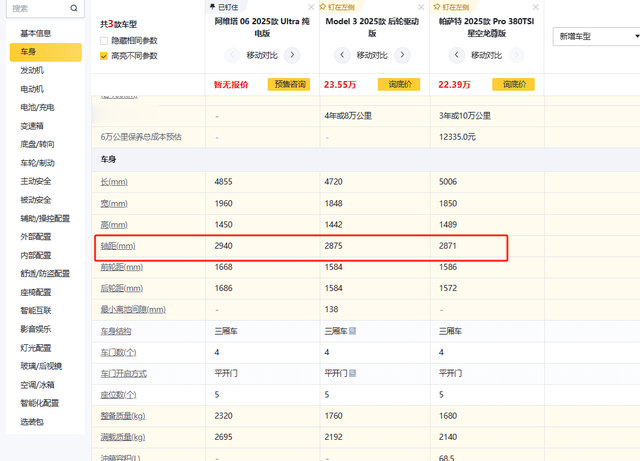Click 询底价 button for 帕萨特

513,84
